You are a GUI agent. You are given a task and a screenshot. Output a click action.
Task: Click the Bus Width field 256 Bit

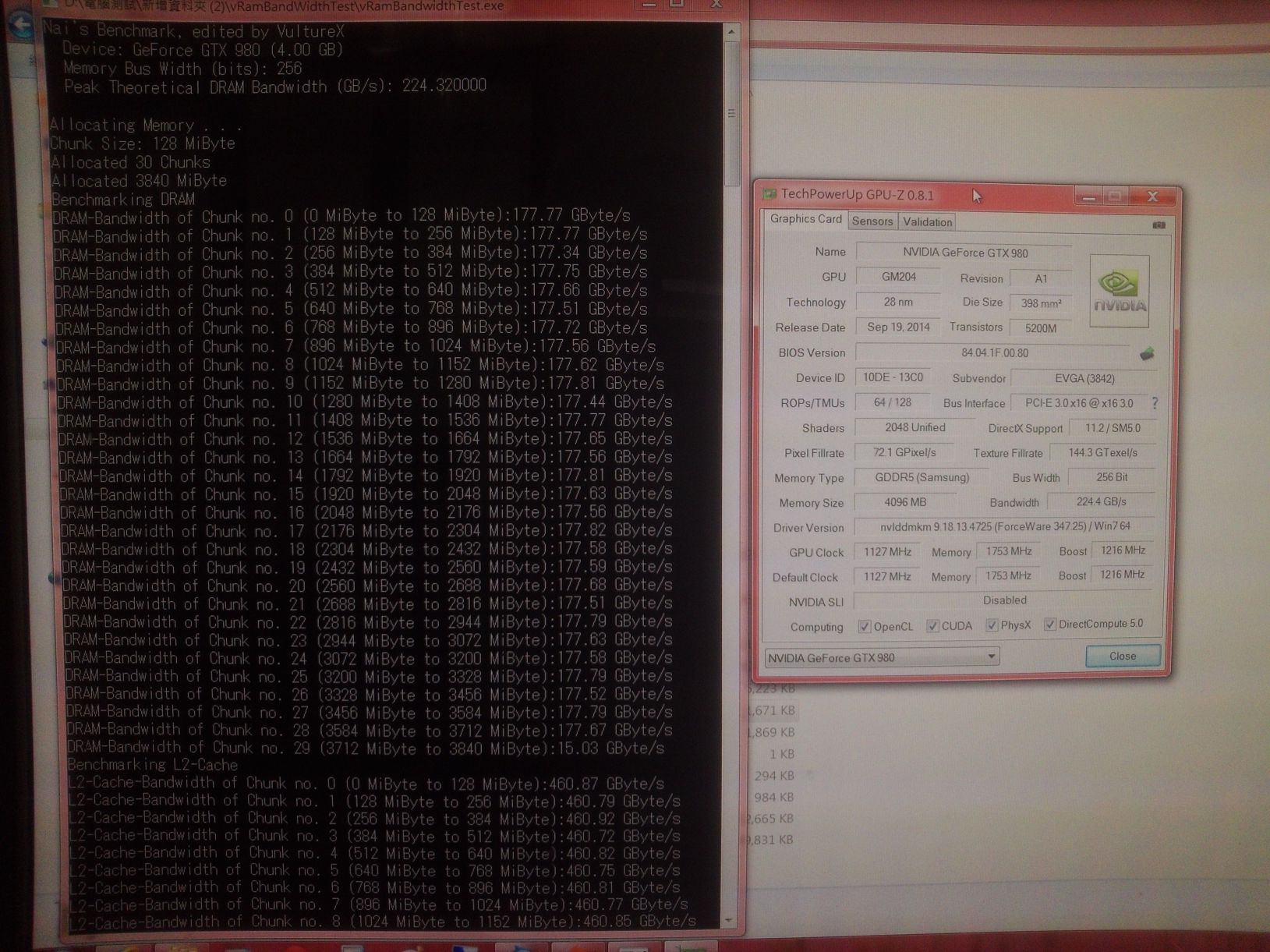pyautogui.click(x=1112, y=477)
